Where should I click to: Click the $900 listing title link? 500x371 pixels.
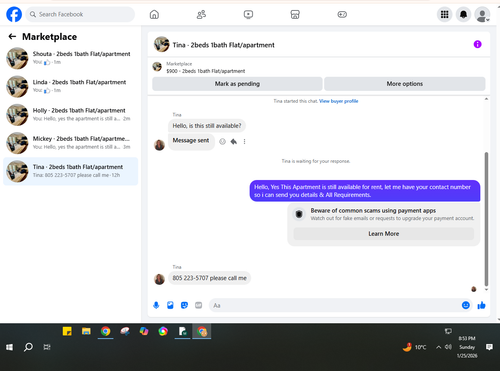point(206,71)
